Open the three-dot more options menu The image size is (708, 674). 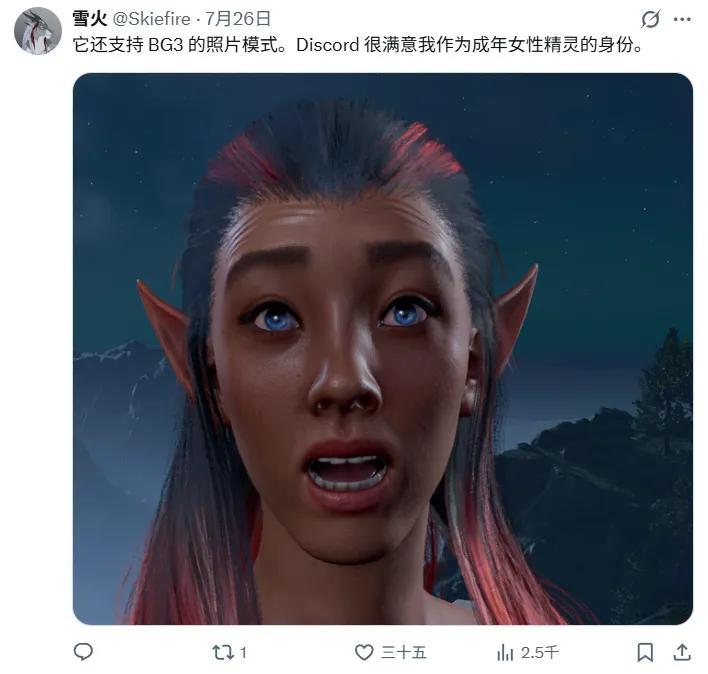pos(682,19)
